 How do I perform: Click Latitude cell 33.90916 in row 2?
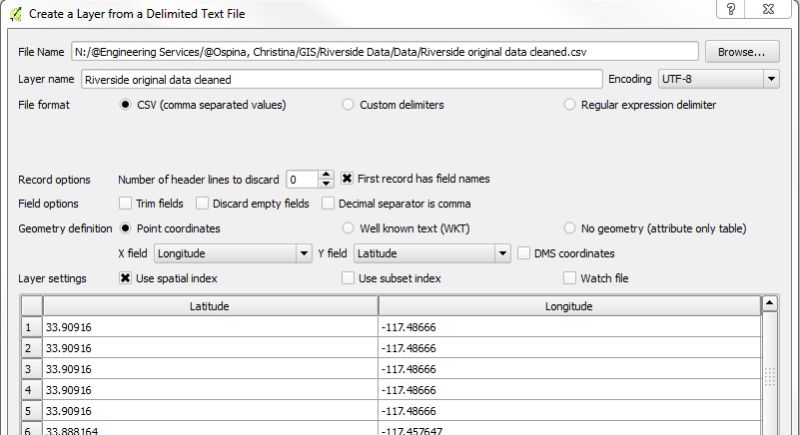(210, 348)
